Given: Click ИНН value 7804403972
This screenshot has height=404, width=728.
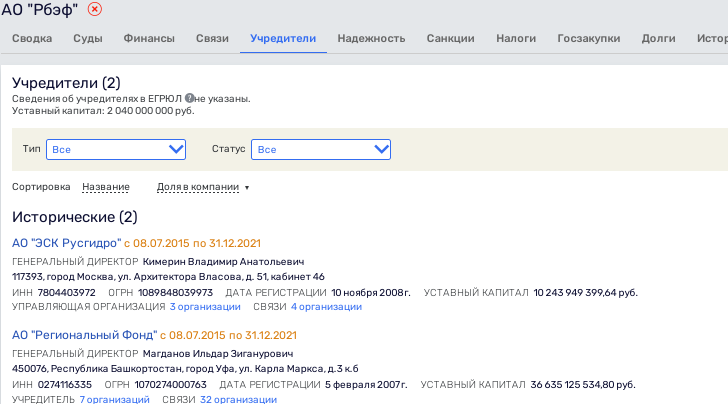Looking at the screenshot, I should (66, 293).
